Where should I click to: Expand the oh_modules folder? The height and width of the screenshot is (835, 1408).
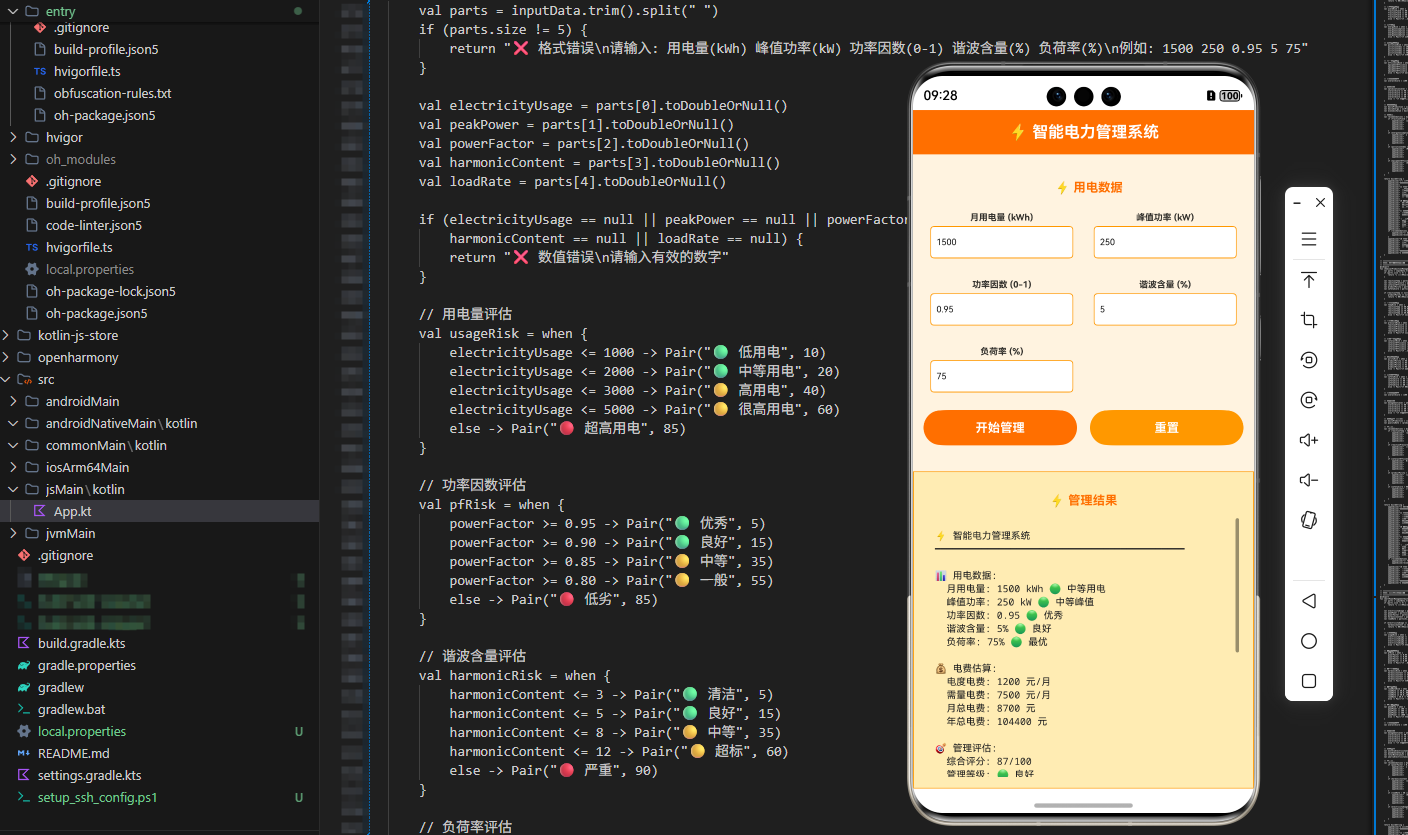[12, 159]
